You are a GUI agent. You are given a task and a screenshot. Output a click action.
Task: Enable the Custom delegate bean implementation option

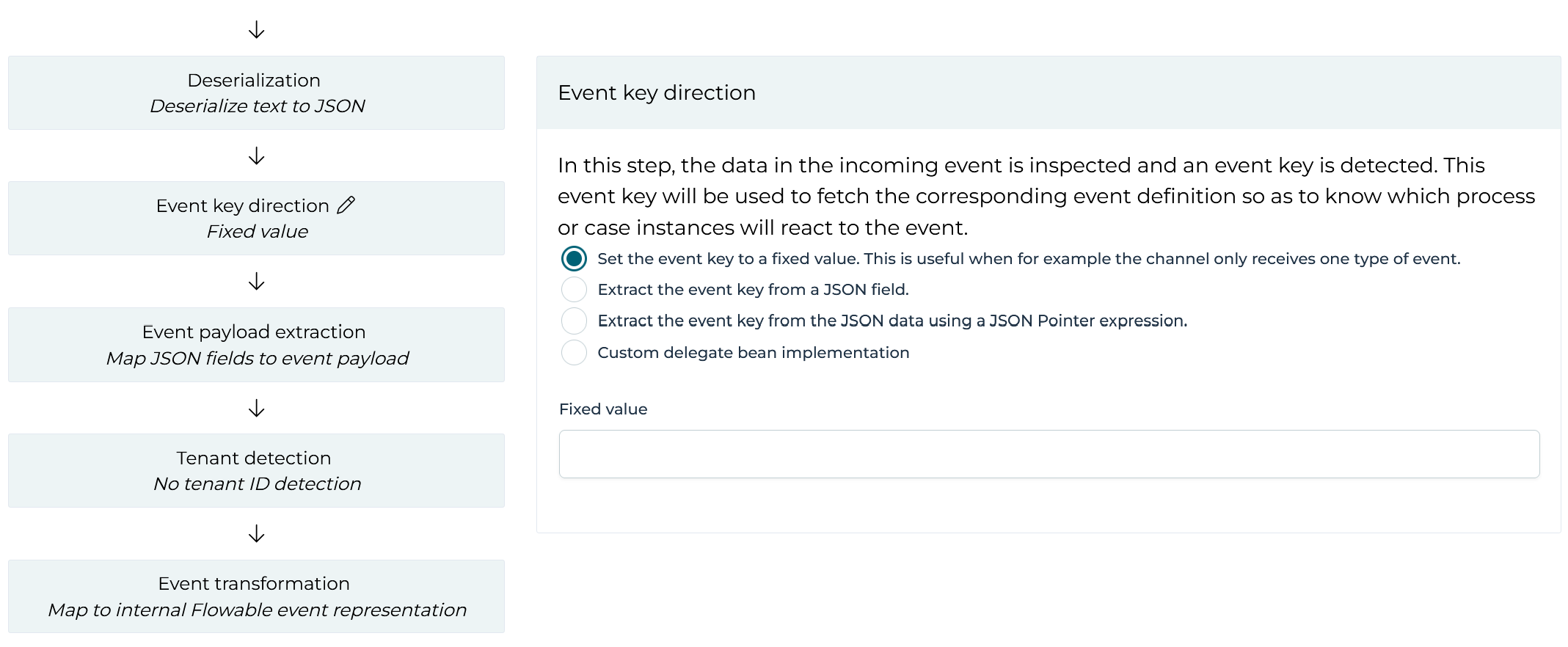pos(574,353)
